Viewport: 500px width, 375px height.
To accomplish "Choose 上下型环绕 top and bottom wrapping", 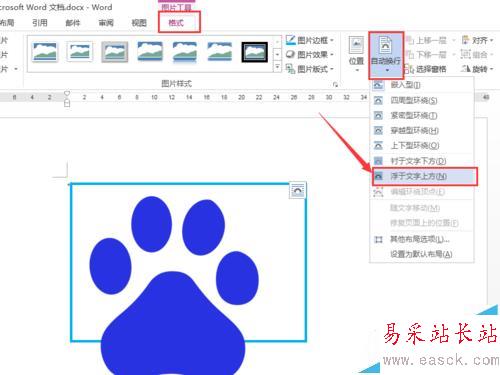I will [x=422, y=146].
